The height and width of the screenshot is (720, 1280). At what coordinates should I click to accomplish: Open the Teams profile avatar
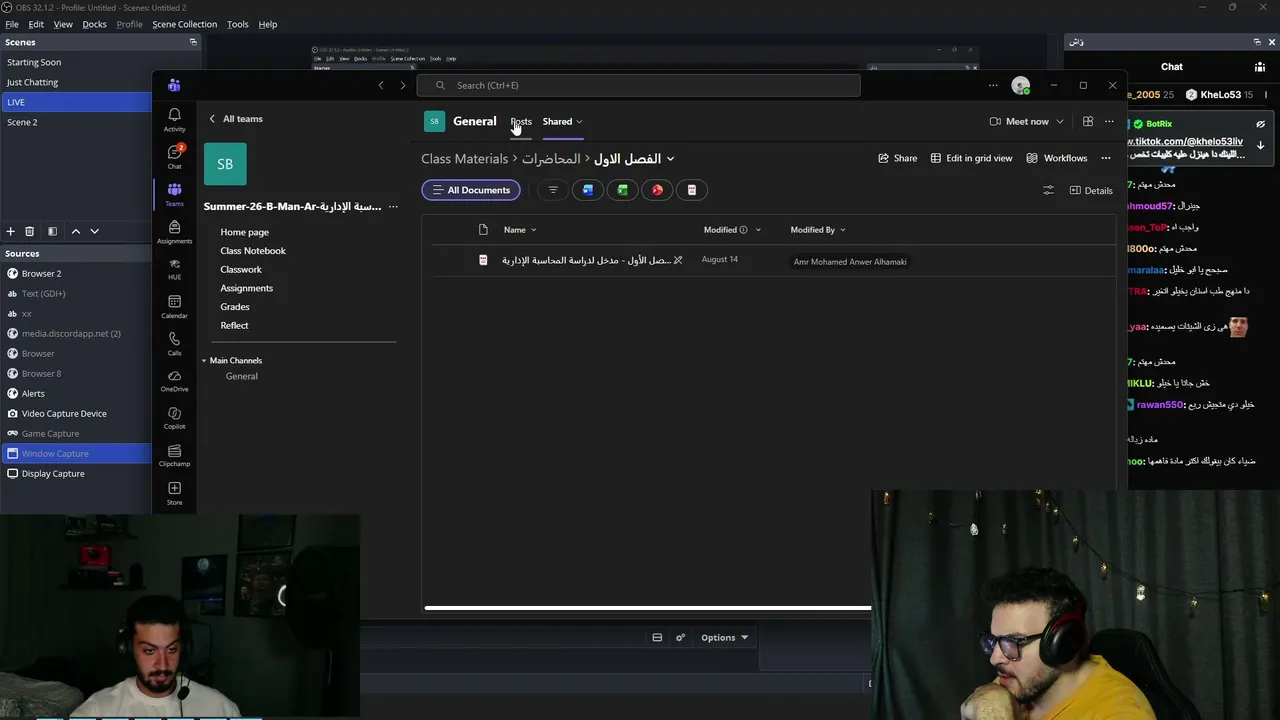click(x=1020, y=86)
